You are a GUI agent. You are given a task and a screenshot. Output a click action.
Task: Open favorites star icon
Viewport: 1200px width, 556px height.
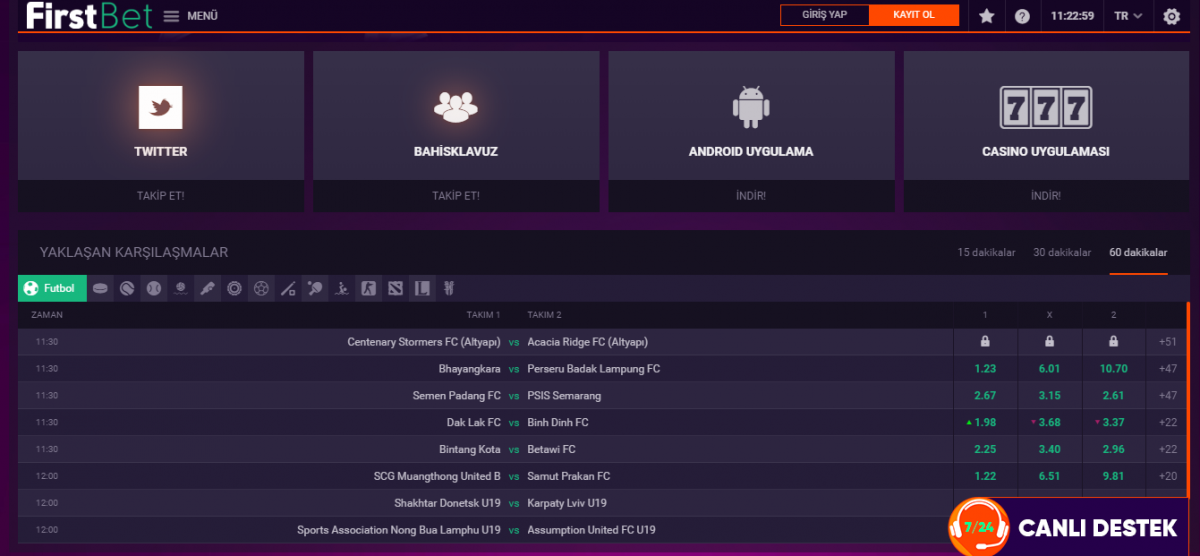click(987, 16)
